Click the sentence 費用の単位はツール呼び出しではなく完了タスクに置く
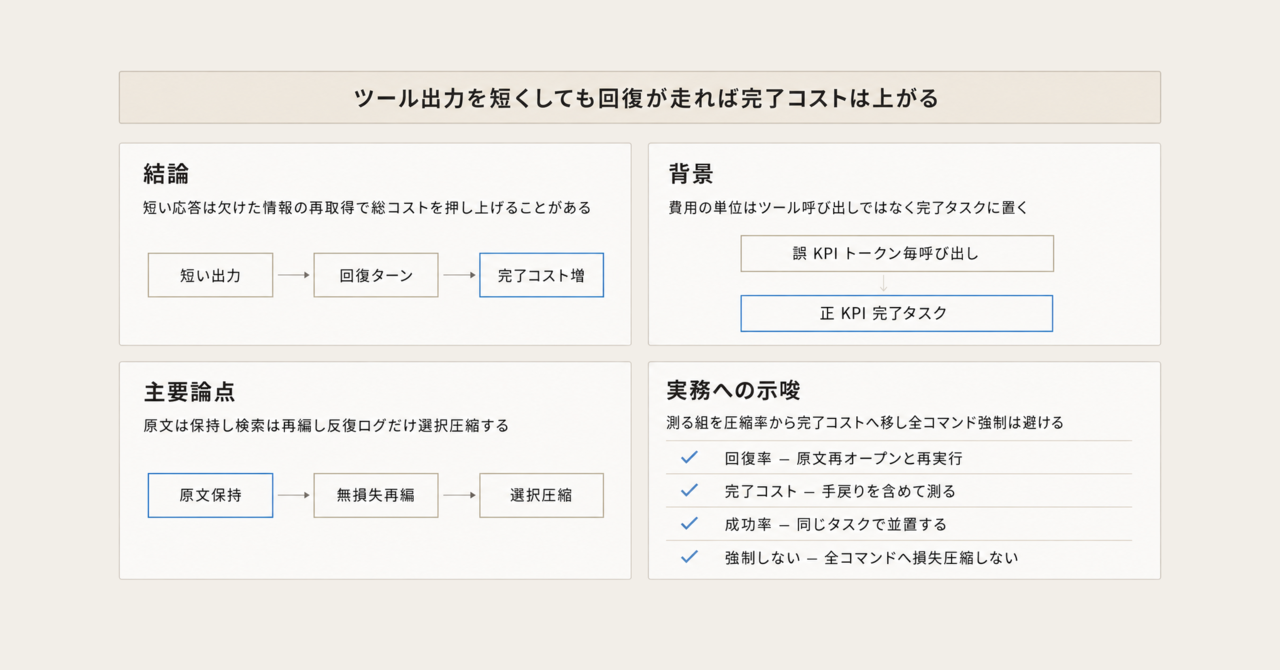1280x670 pixels. 849,208
